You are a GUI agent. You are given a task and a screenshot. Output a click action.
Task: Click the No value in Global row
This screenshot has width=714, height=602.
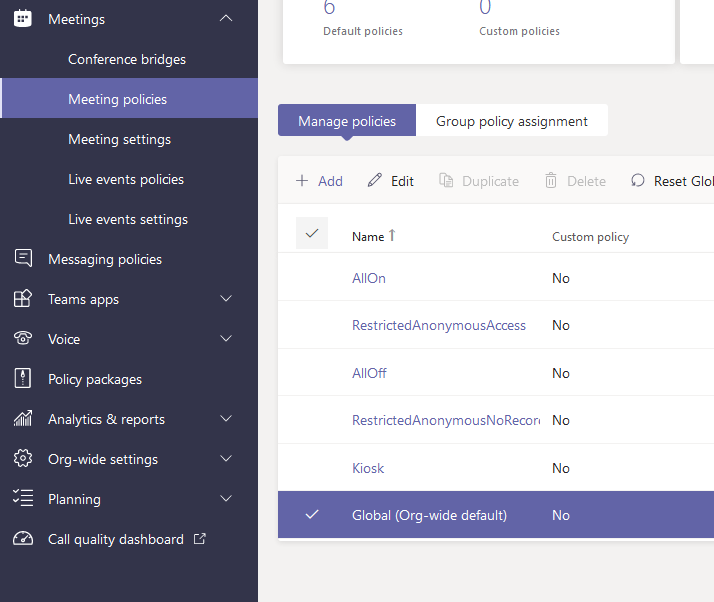coord(561,515)
